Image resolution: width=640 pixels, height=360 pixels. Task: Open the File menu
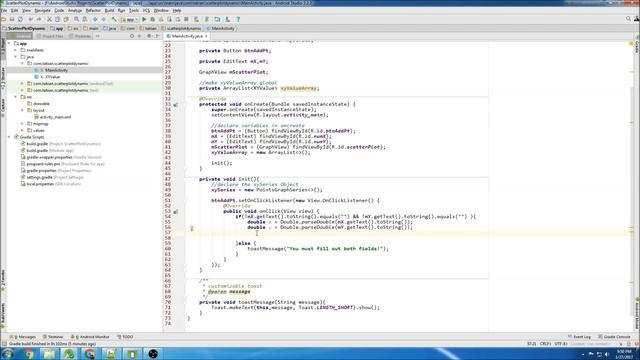(4, 10)
